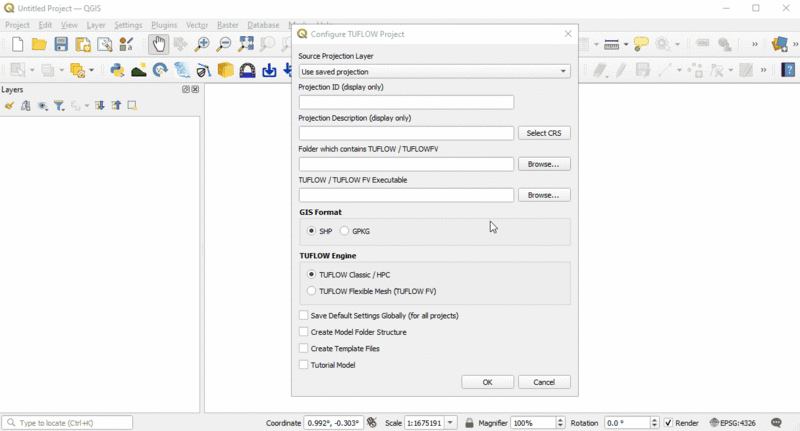Screen dimensions: 800x431
Task: Open the Python Console icon
Action: pyautogui.click(x=117, y=70)
